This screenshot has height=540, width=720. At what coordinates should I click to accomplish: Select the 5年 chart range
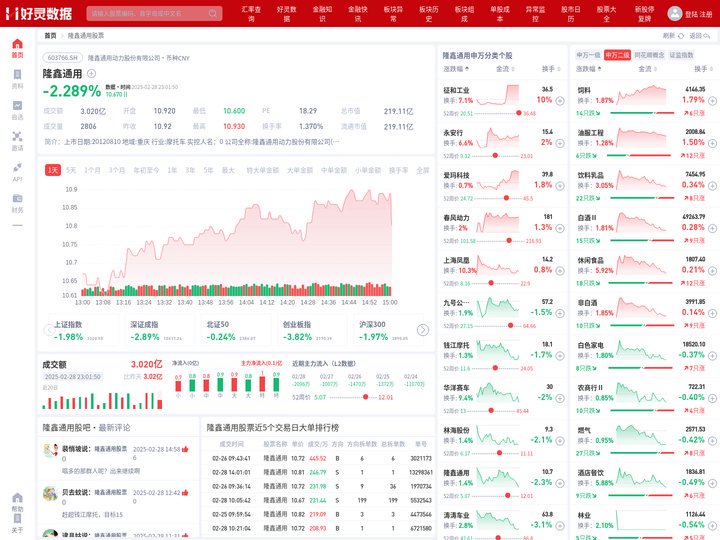point(208,170)
